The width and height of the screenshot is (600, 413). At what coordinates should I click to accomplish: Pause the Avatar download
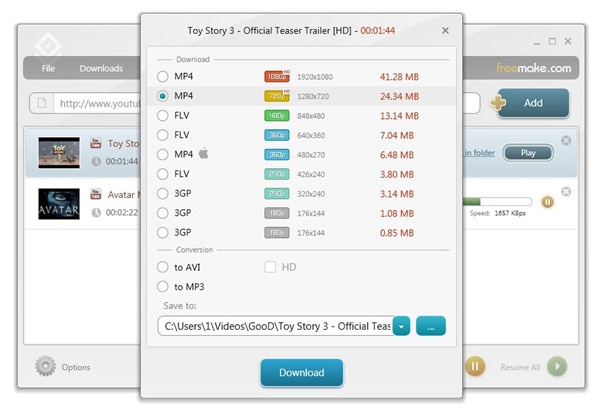coord(548,202)
